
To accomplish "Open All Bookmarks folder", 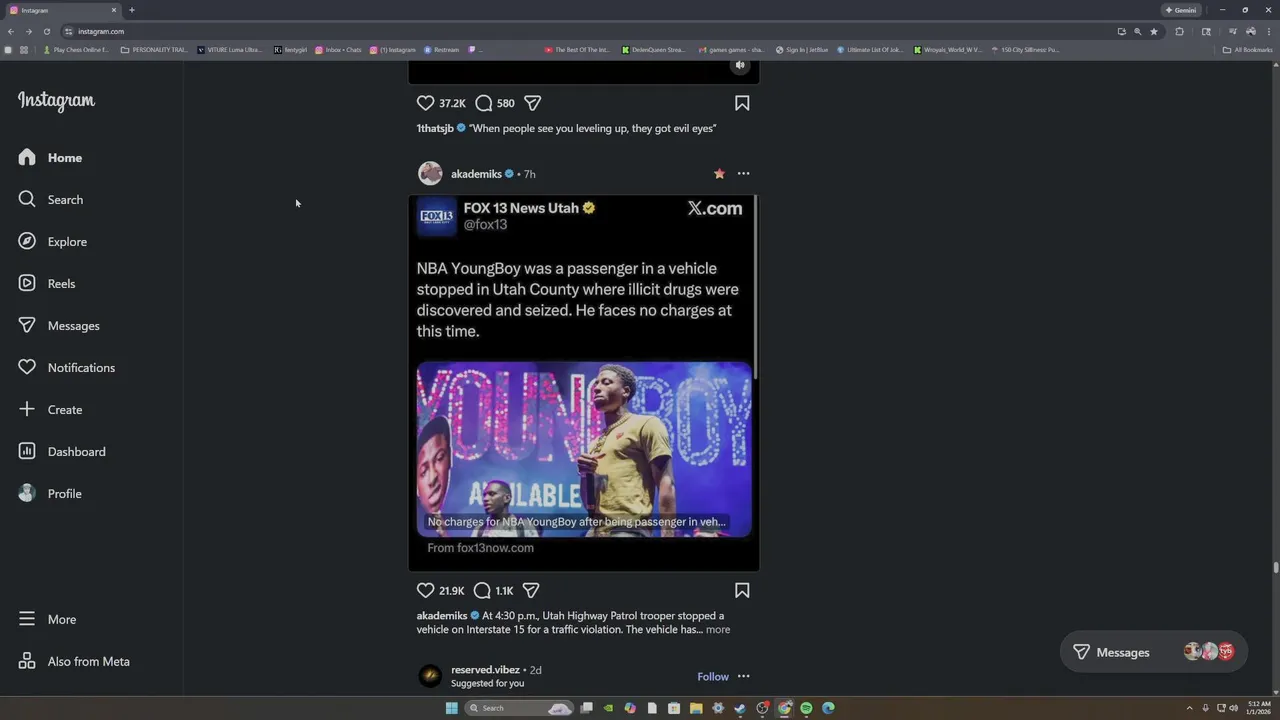I will 1247,49.
